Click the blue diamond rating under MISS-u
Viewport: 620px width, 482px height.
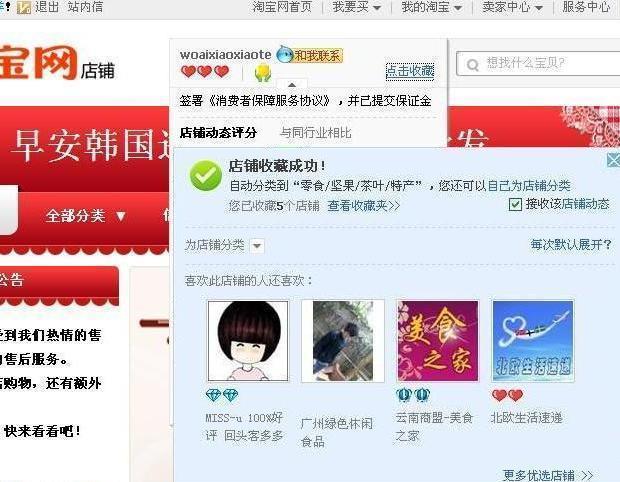pos(222,395)
